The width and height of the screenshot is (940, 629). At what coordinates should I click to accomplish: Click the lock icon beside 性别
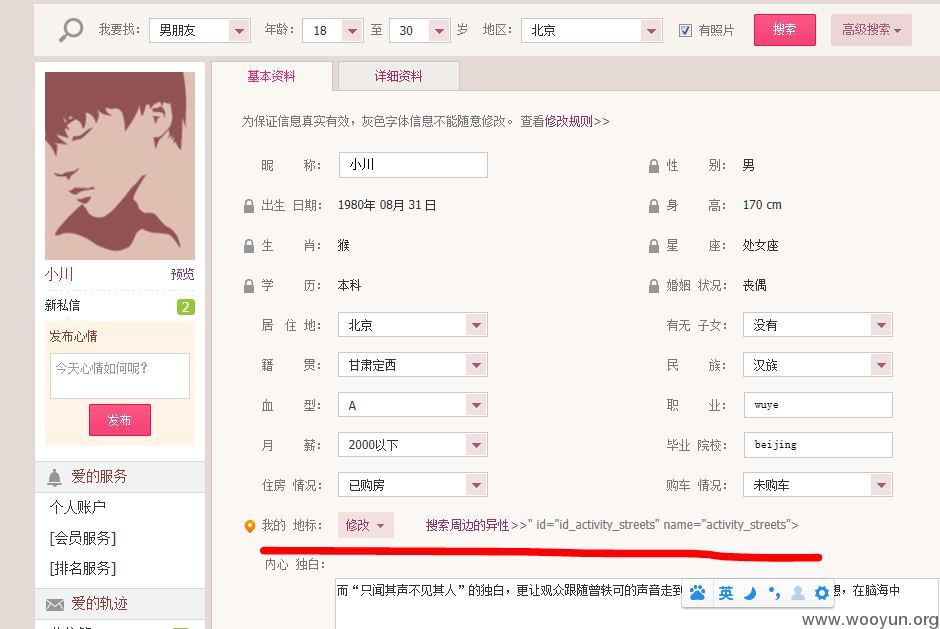click(654, 166)
